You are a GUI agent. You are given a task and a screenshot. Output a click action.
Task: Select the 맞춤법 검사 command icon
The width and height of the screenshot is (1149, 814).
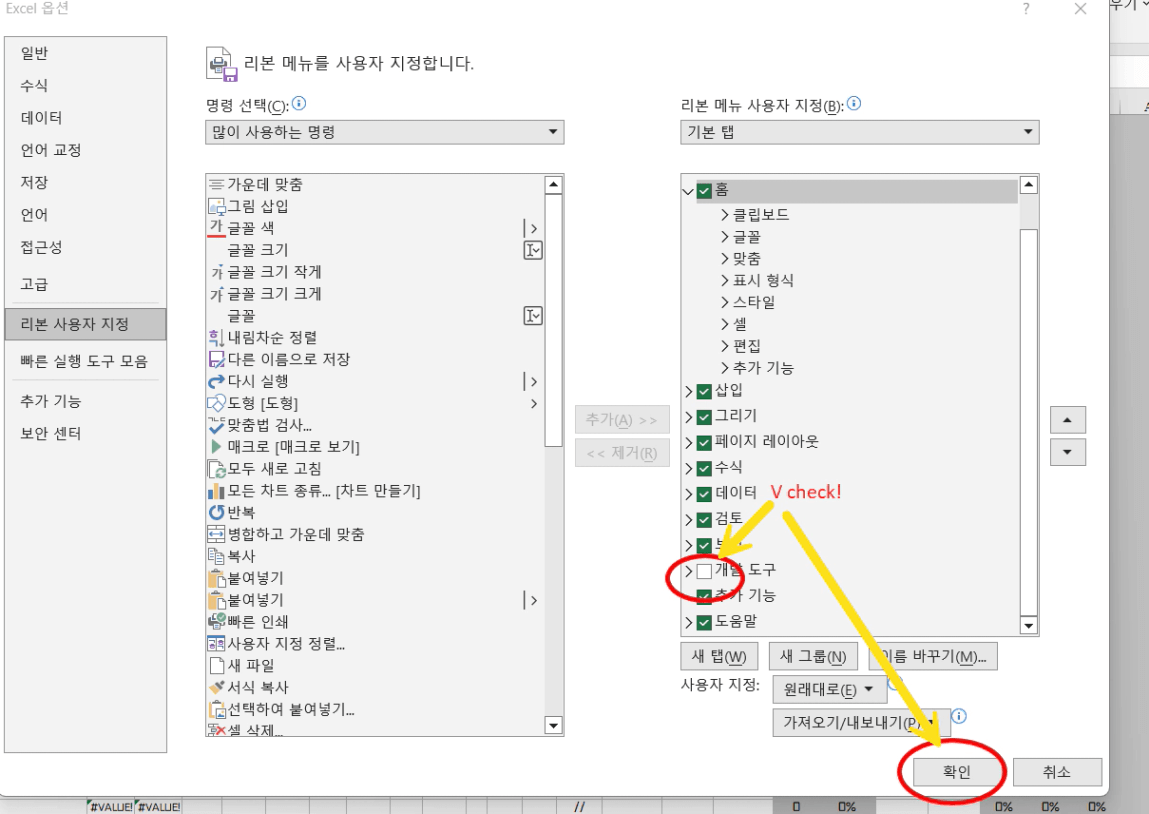tap(216, 425)
